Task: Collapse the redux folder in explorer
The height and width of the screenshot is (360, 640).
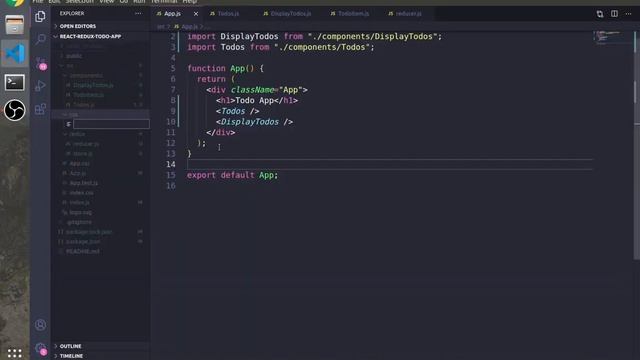Action: (x=77, y=134)
